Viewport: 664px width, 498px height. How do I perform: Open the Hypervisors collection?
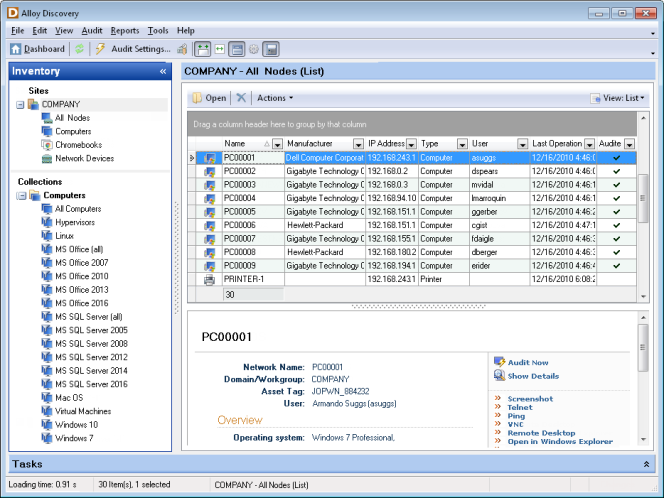tap(77, 222)
